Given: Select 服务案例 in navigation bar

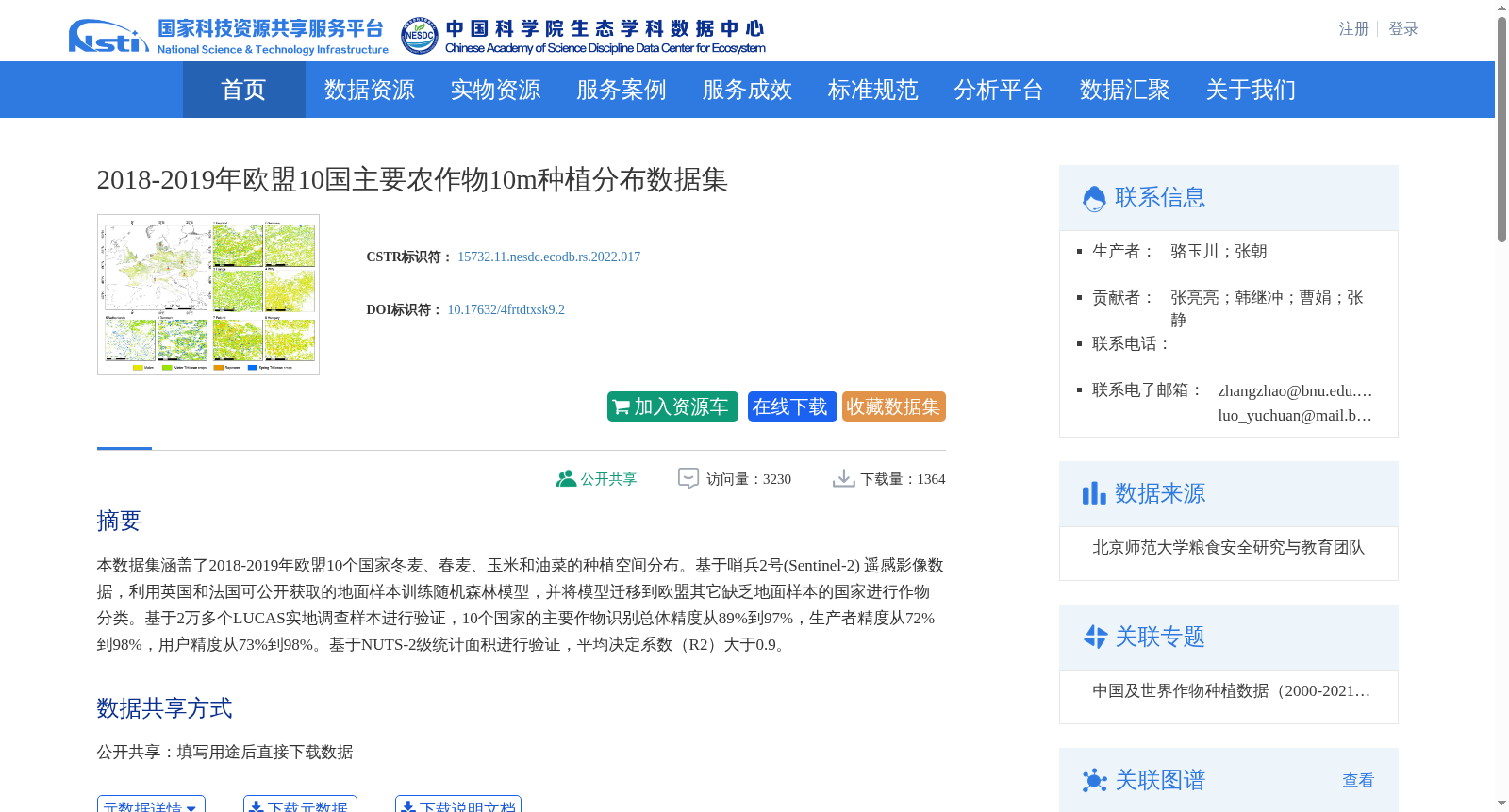Looking at the screenshot, I should [x=622, y=90].
